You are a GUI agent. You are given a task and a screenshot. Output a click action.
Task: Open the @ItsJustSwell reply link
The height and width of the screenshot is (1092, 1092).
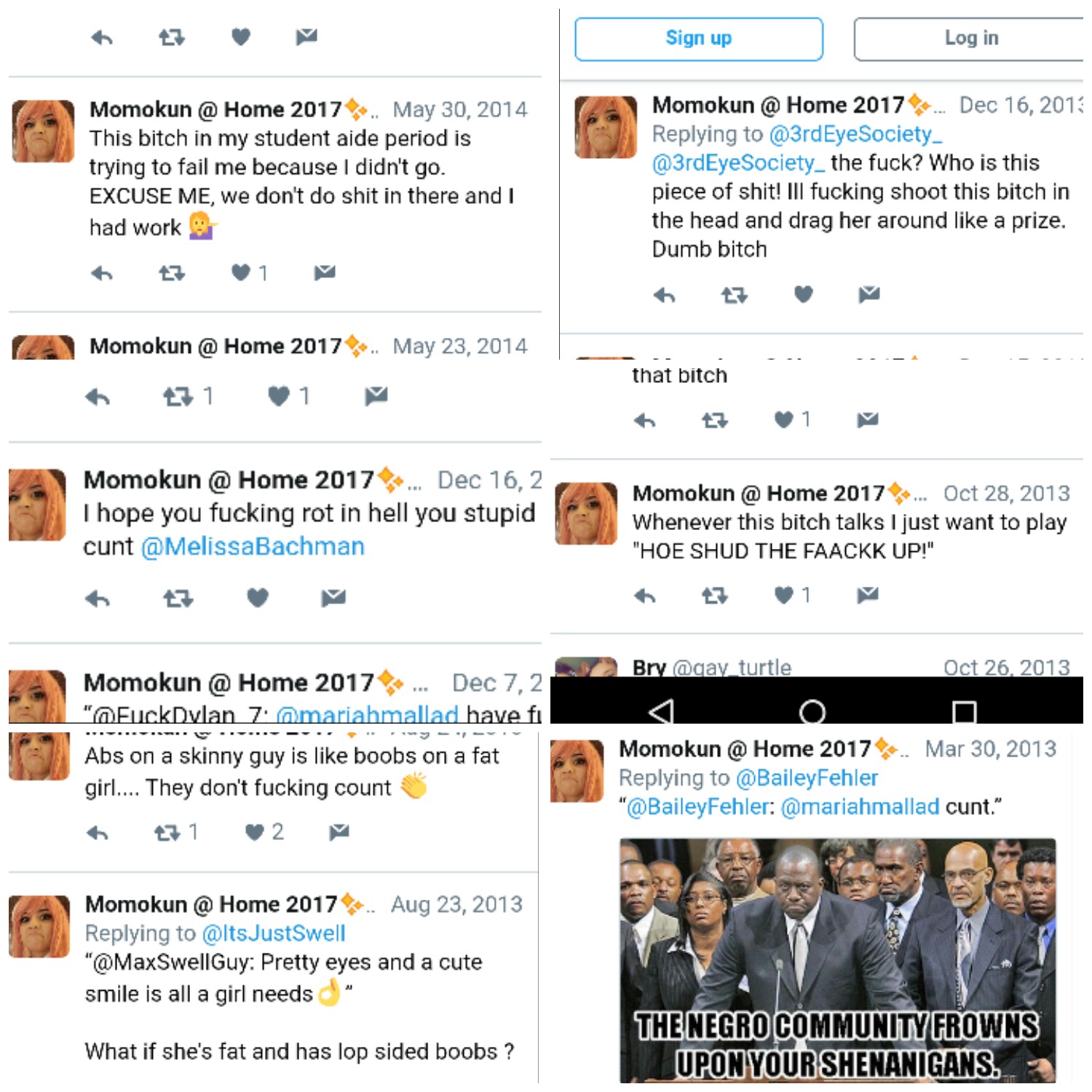(x=274, y=933)
